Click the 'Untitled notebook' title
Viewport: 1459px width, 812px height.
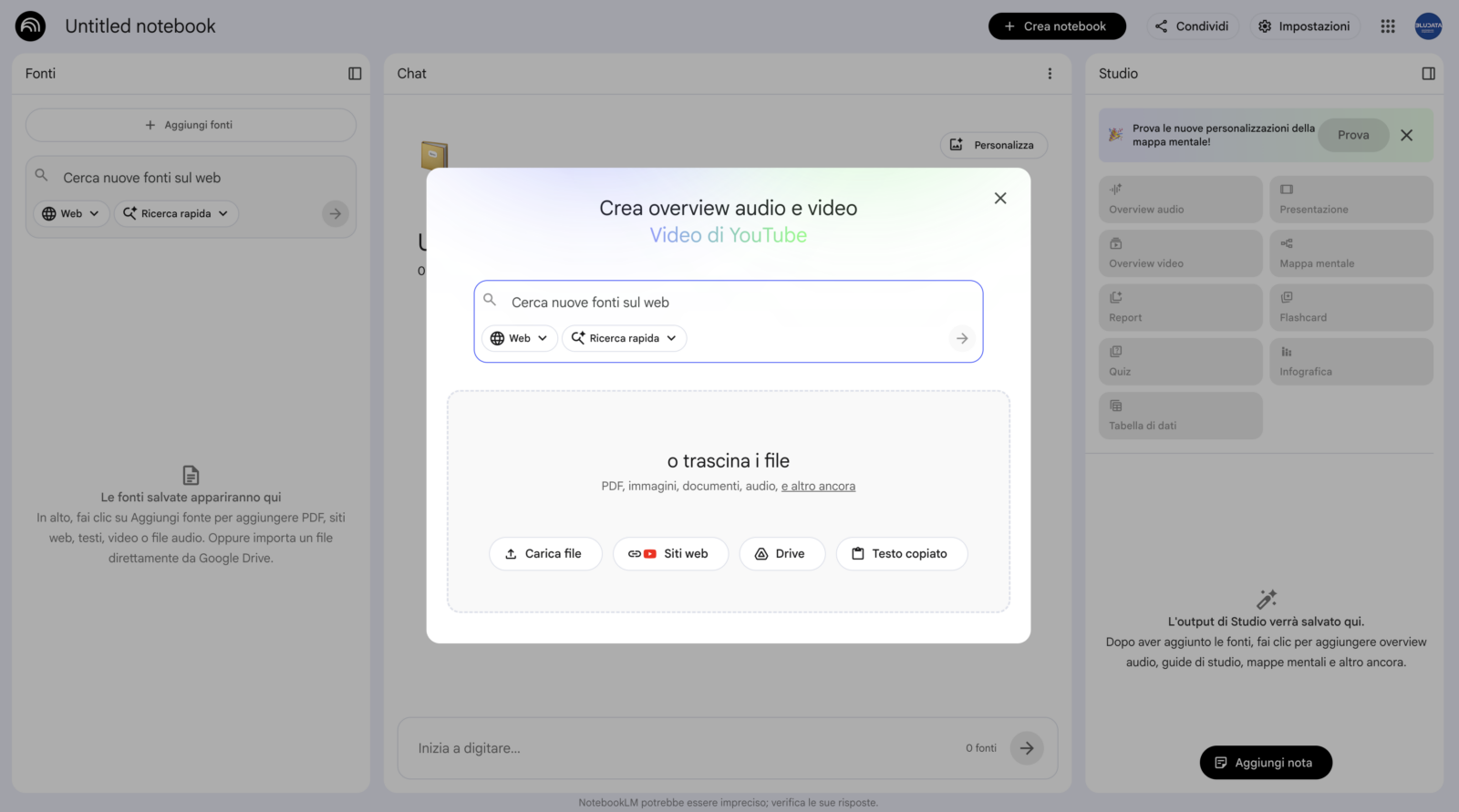click(x=140, y=26)
